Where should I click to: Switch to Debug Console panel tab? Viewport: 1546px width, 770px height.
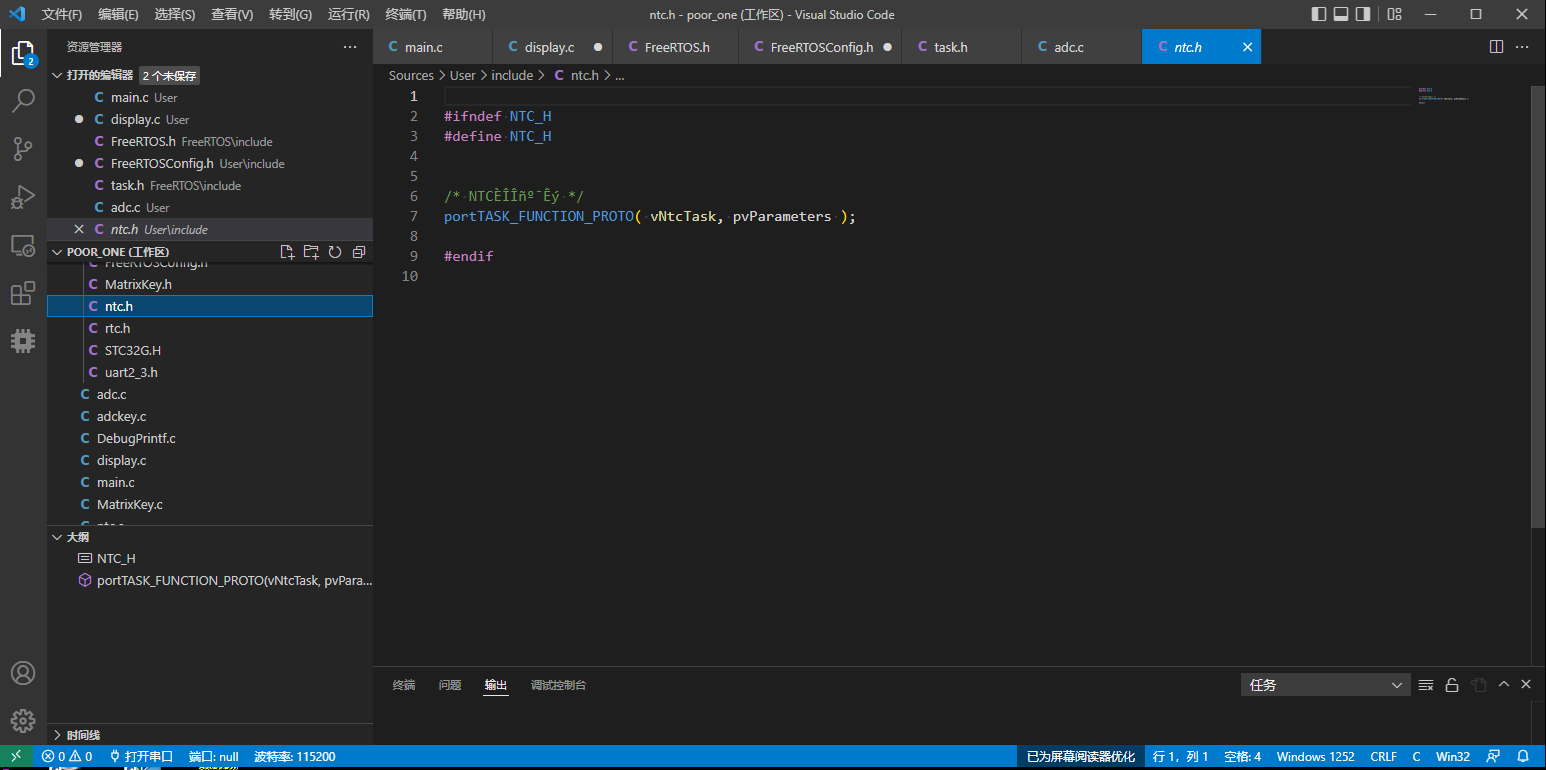(x=558, y=685)
